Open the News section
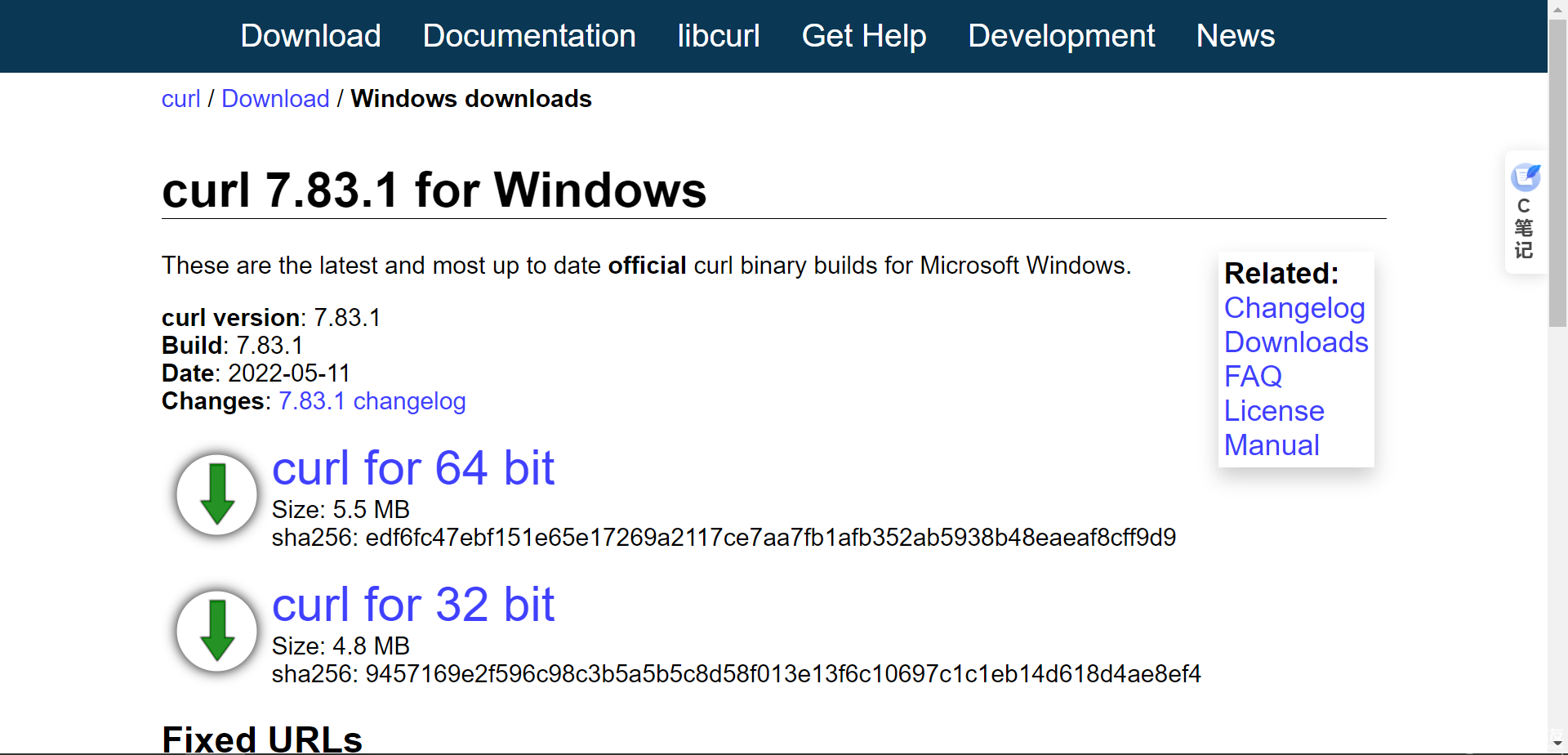Viewport: 1568px width, 755px height. click(x=1235, y=36)
